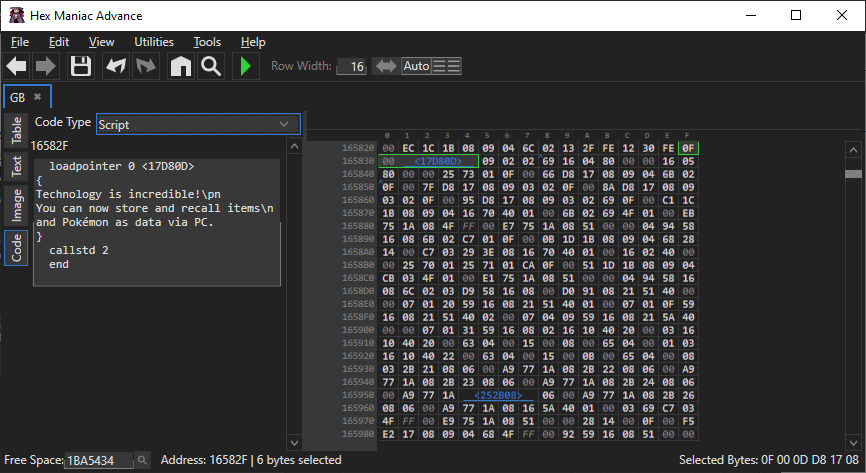Follow the <17D80D> pointer in hex view
Viewport: 866px width, 473px height.
pos(437,160)
